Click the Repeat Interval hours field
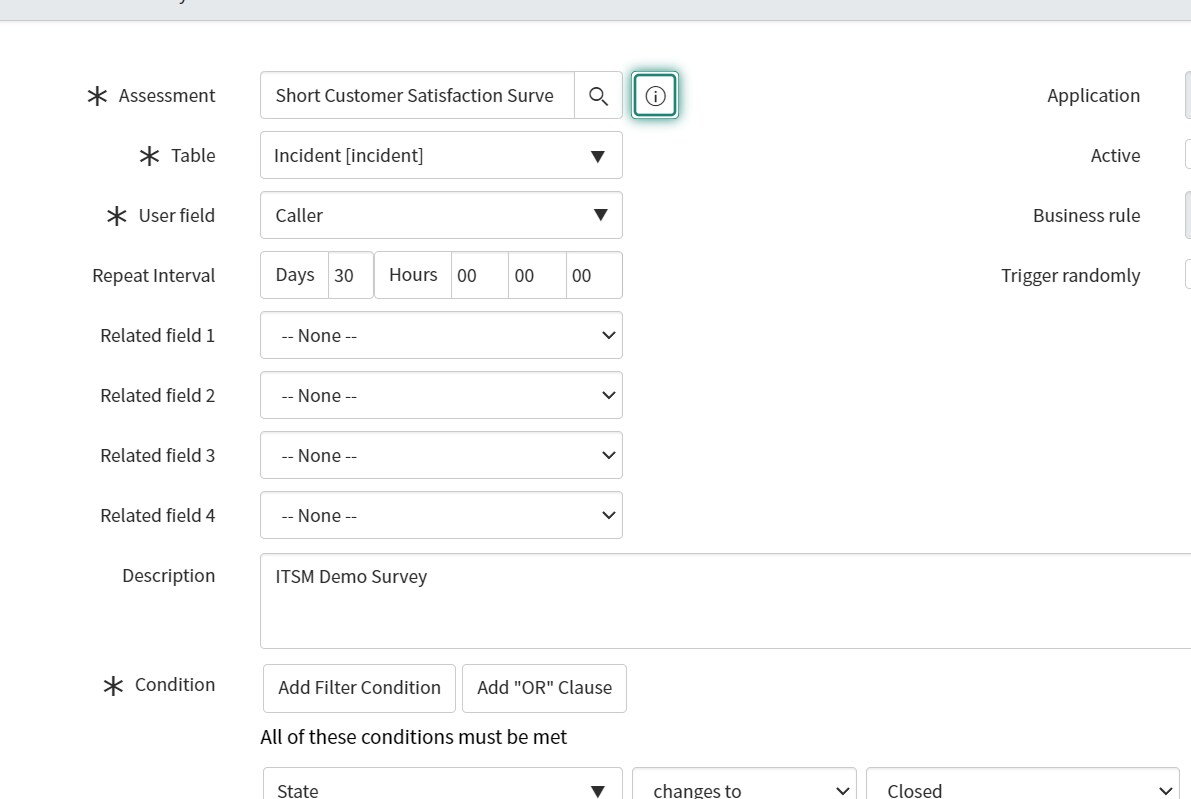The height and width of the screenshot is (799, 1191). 479,276
